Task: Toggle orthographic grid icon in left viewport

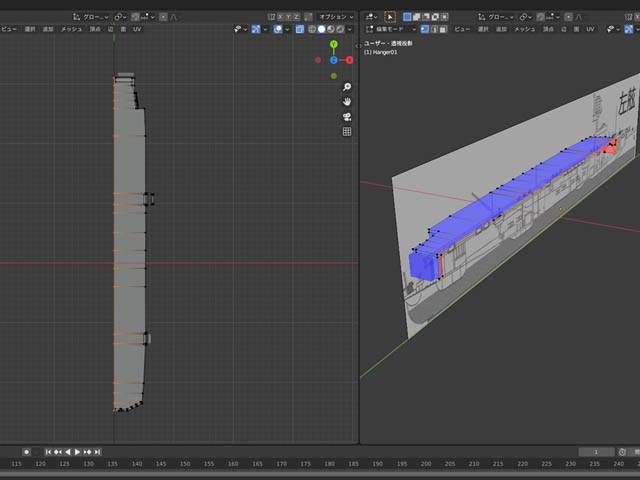Action: coord(347,131)
